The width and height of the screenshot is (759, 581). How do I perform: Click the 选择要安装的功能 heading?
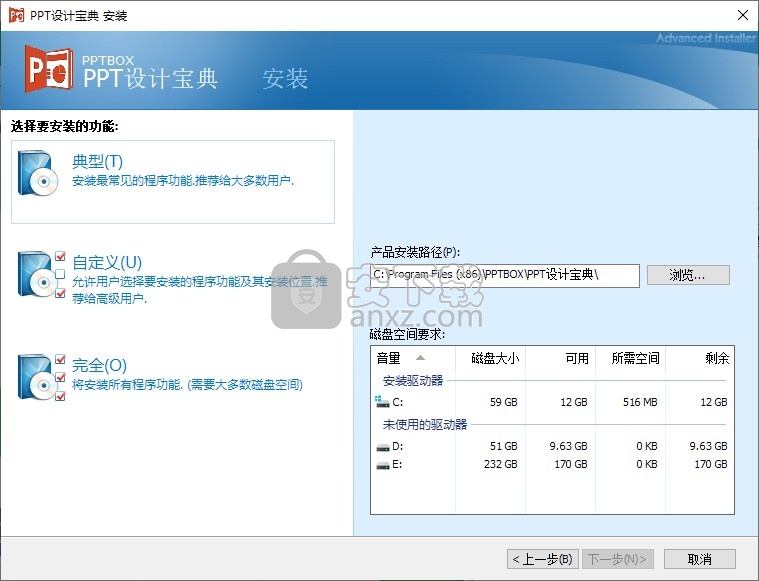click(x=64, y=126)
